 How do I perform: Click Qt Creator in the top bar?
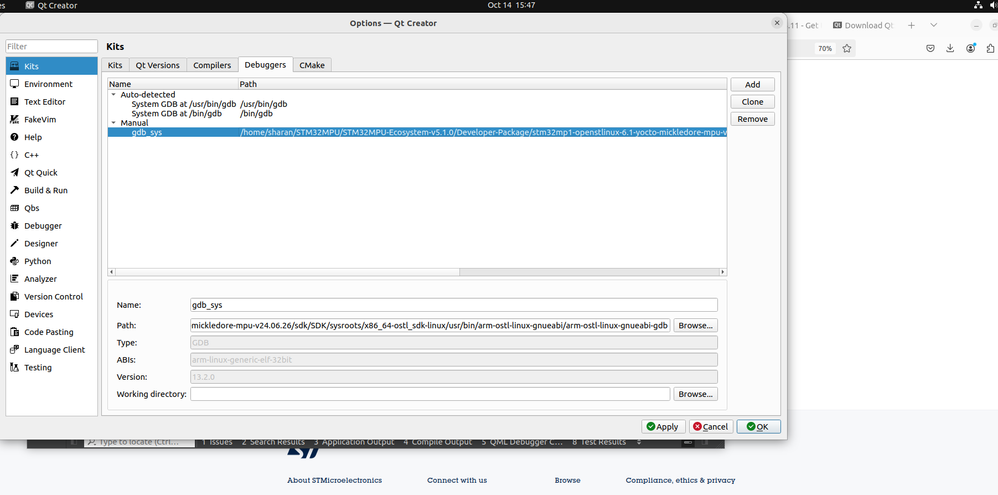(x=51, y=5)
